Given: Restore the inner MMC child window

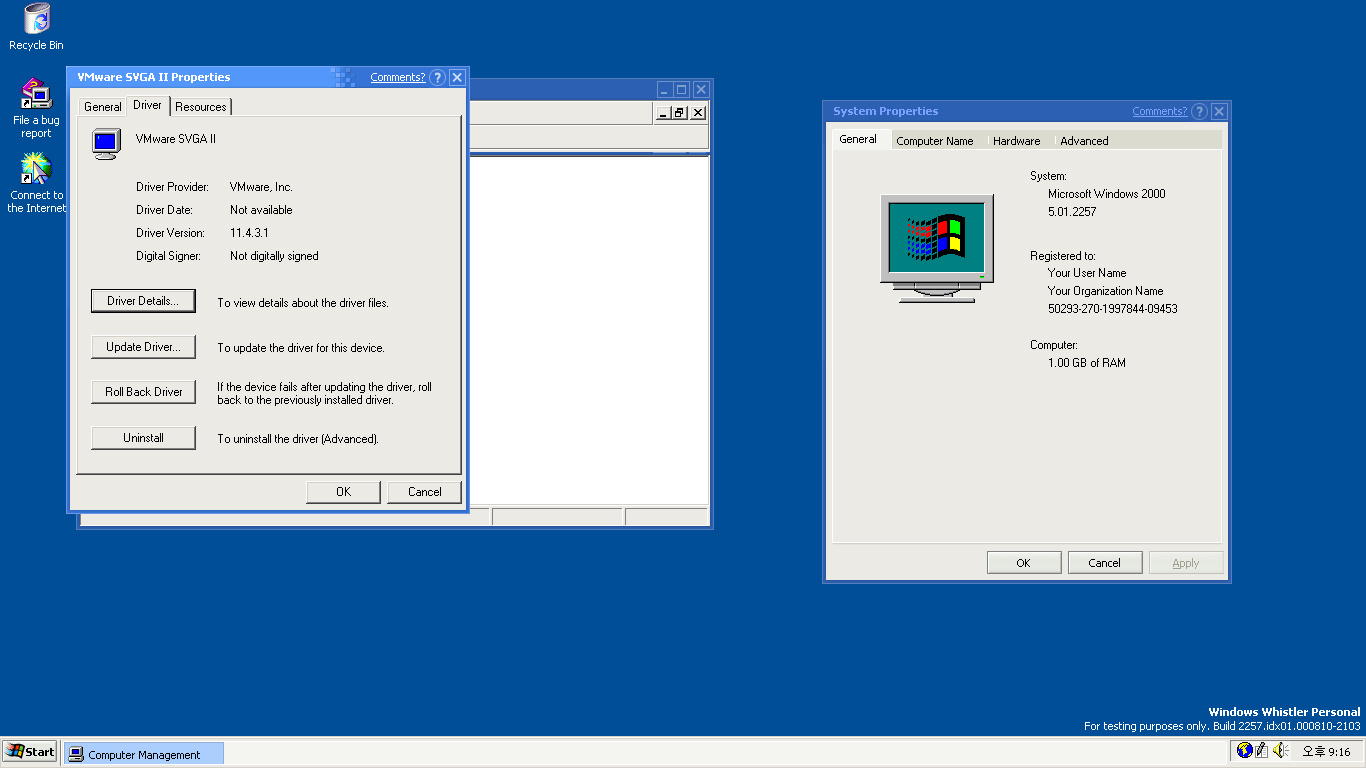Looking at the screenshot, I should coord(679,113).
